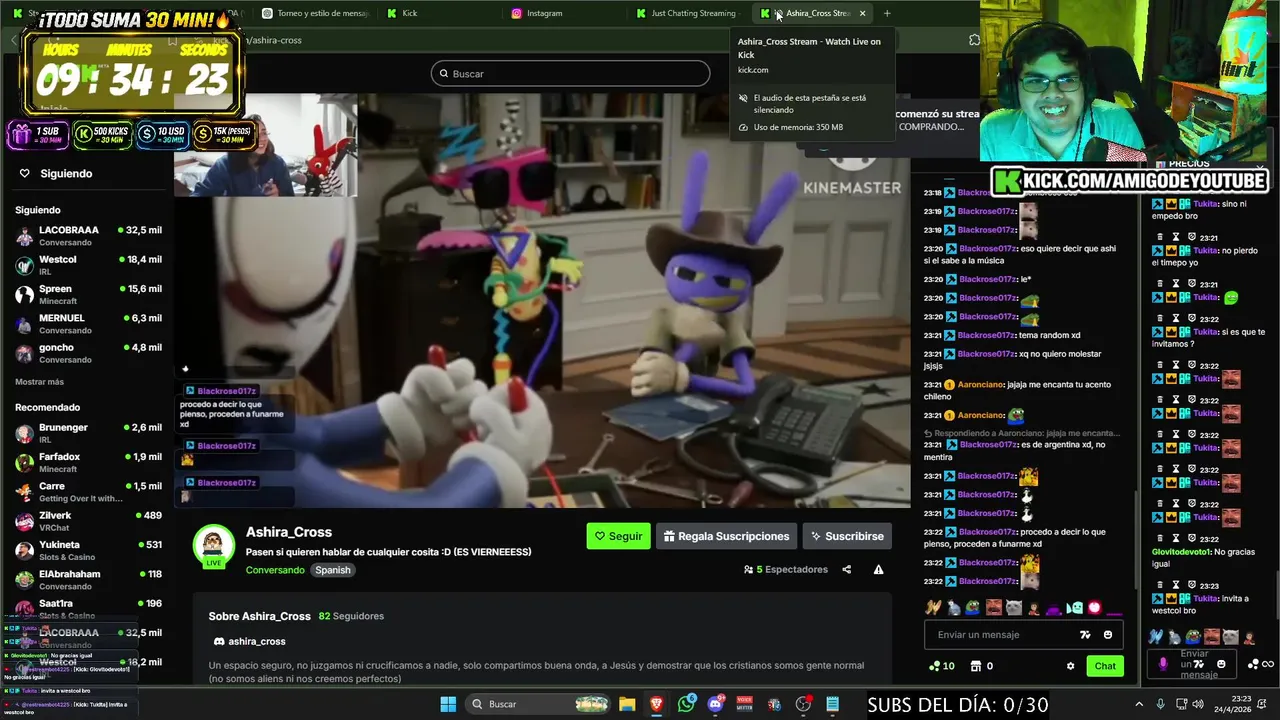
Task: Click the report warning triangle icon
Action: (x=878, y=569)
